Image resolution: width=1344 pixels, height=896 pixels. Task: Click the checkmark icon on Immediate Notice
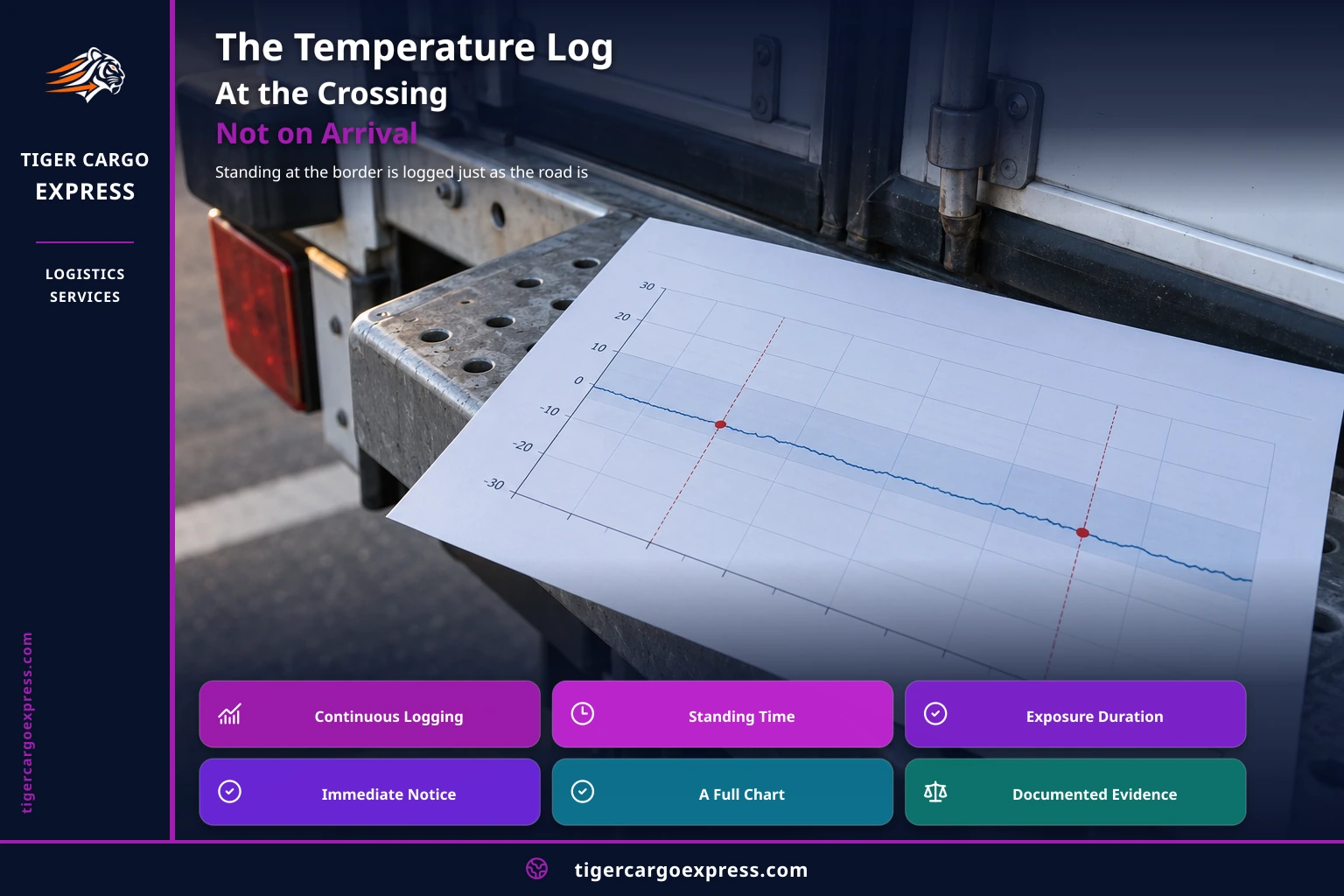tap(229, 792)
